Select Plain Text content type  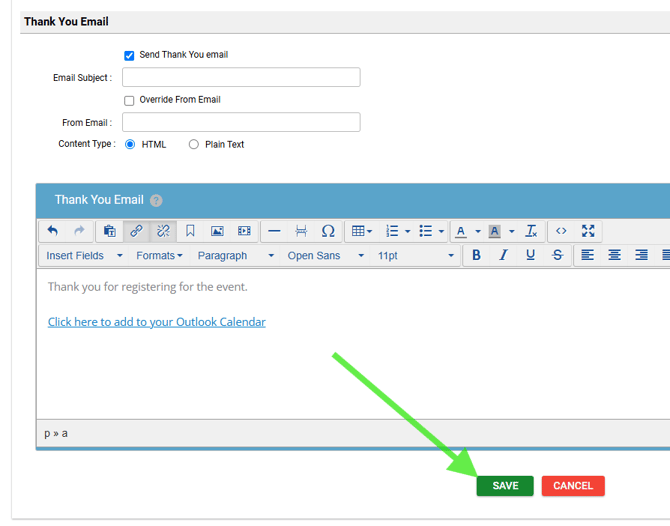(x=194, y=145)
